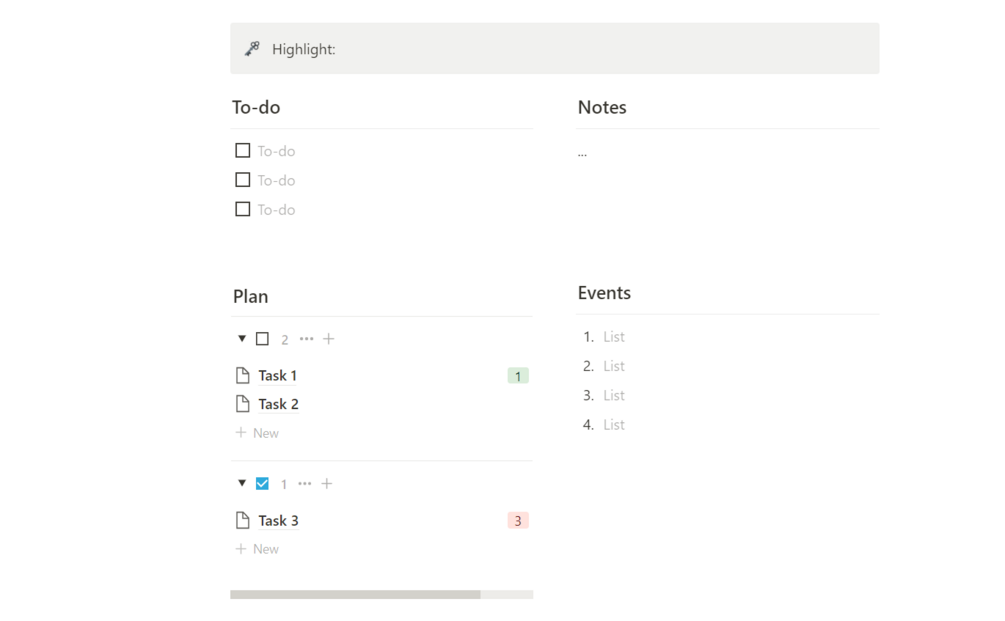This screenshot has height=621, width=1005.
Task: Open the Task 3 page icon
Action: coord(242,520)
